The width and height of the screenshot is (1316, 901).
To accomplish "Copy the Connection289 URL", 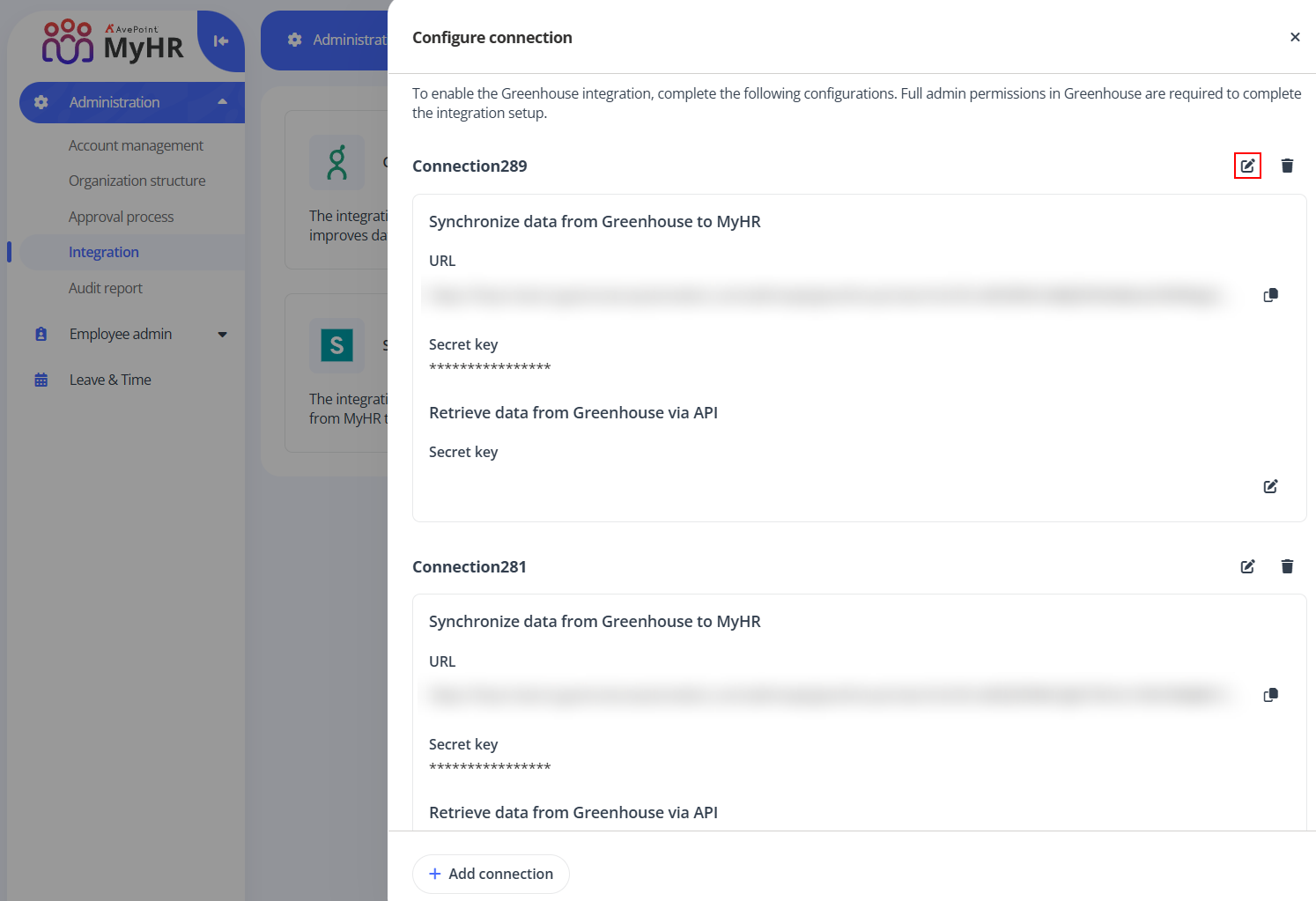I will [x=1270, y=295].
